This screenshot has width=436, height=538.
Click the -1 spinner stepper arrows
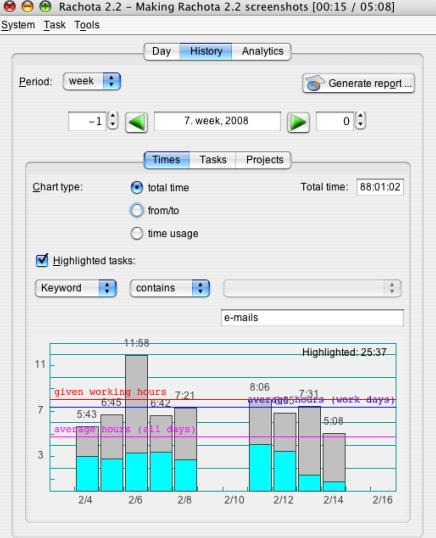click(x=113, y=121)
